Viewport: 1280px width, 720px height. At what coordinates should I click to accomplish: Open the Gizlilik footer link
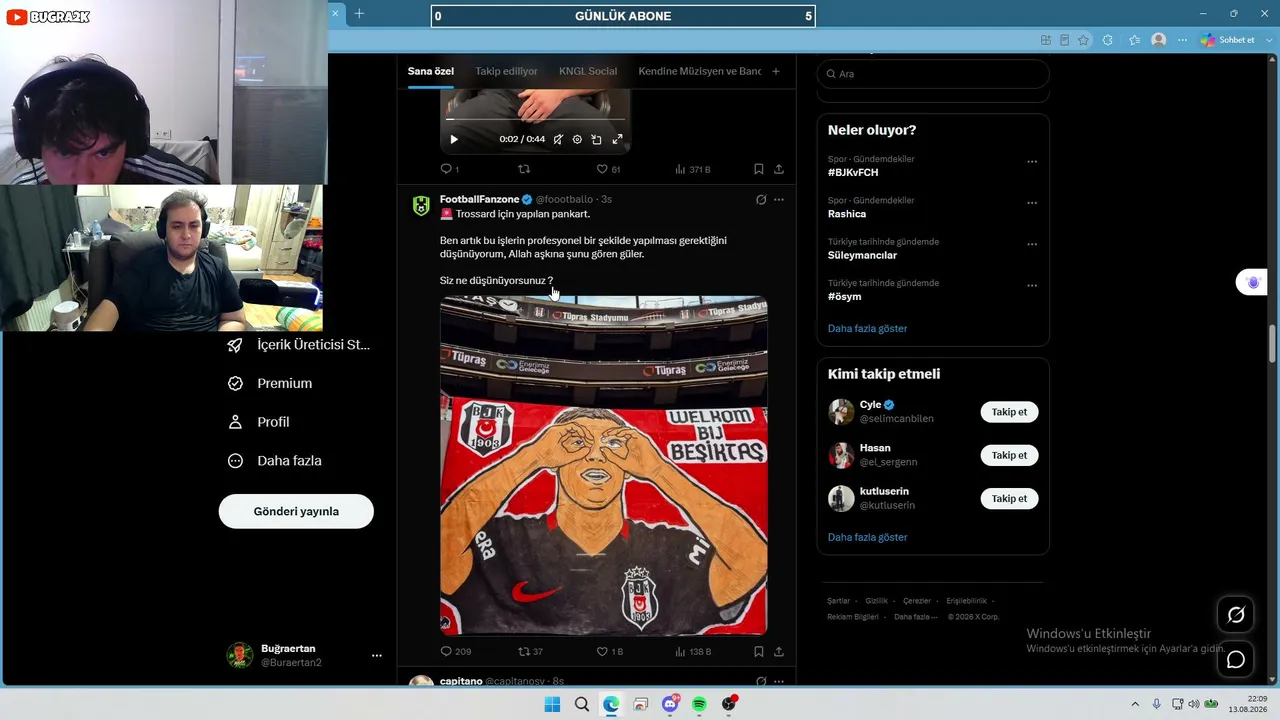(x=876, y=601)
